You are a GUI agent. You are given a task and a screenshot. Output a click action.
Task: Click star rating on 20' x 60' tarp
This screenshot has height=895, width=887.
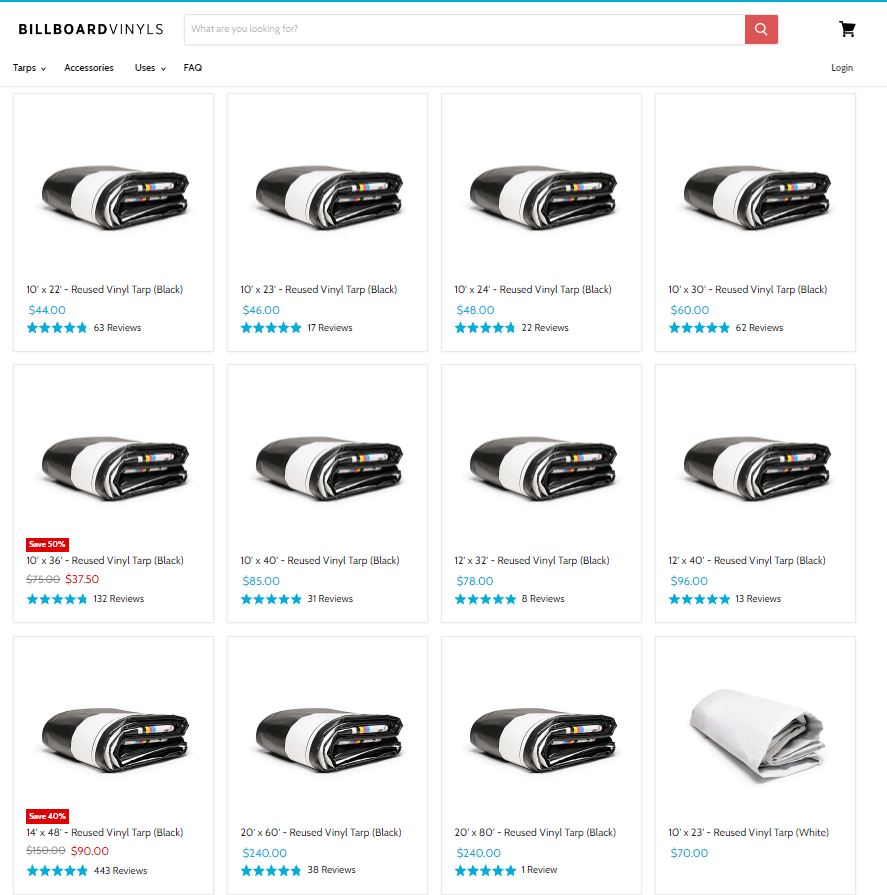point(271,870)
